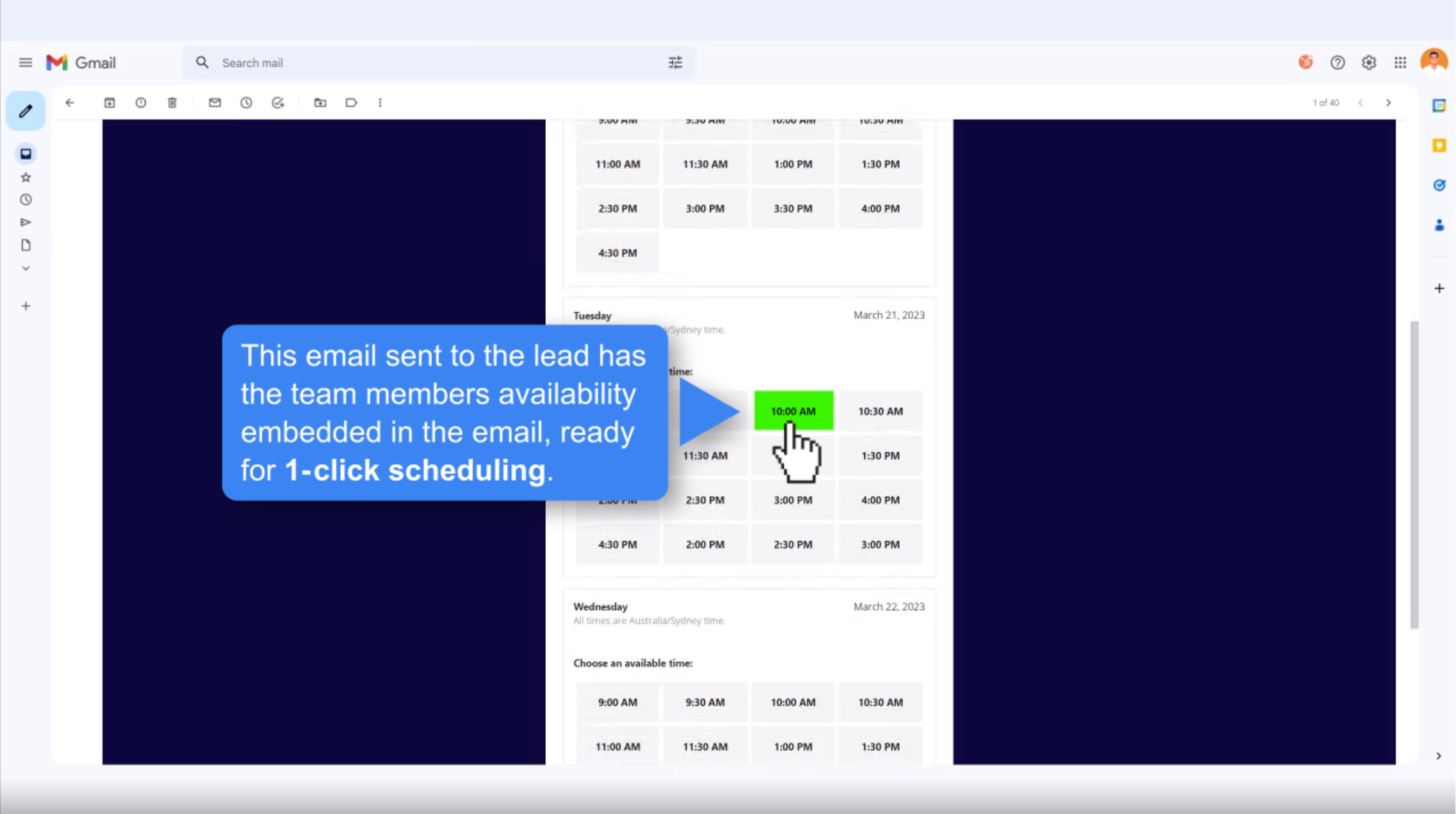The height and width of the screenshot is (814, 1456).
Task: Open Google Keep side panel
Action: coord(1439,146)
